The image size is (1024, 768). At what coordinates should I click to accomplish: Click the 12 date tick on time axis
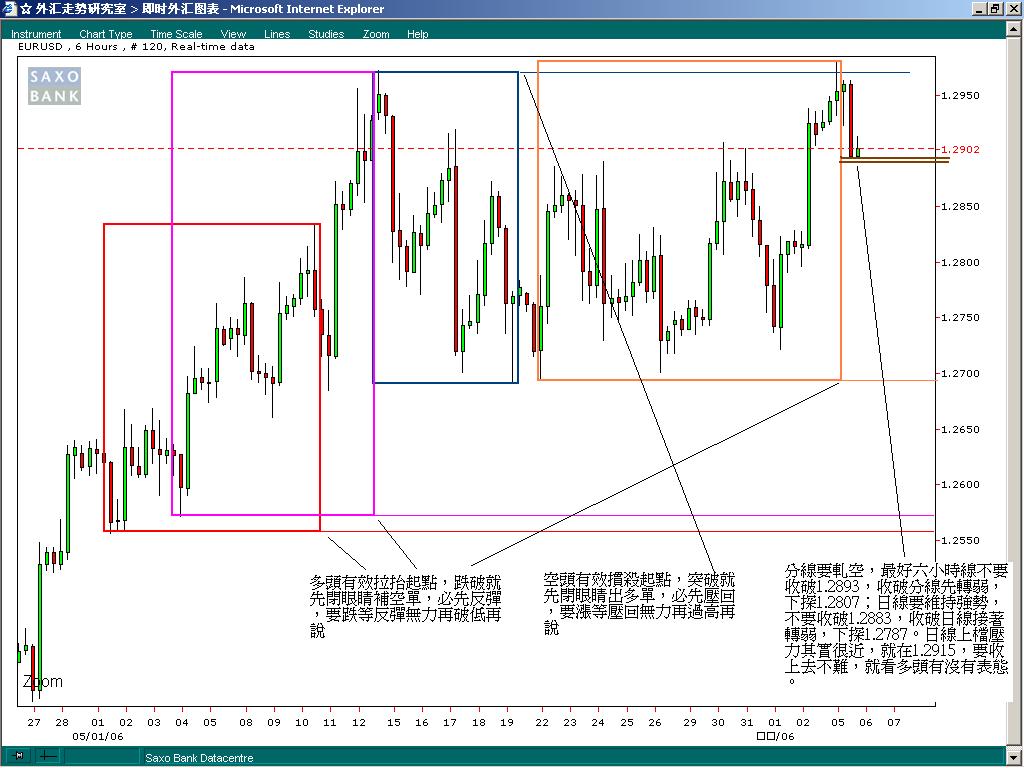click(359, 722)
